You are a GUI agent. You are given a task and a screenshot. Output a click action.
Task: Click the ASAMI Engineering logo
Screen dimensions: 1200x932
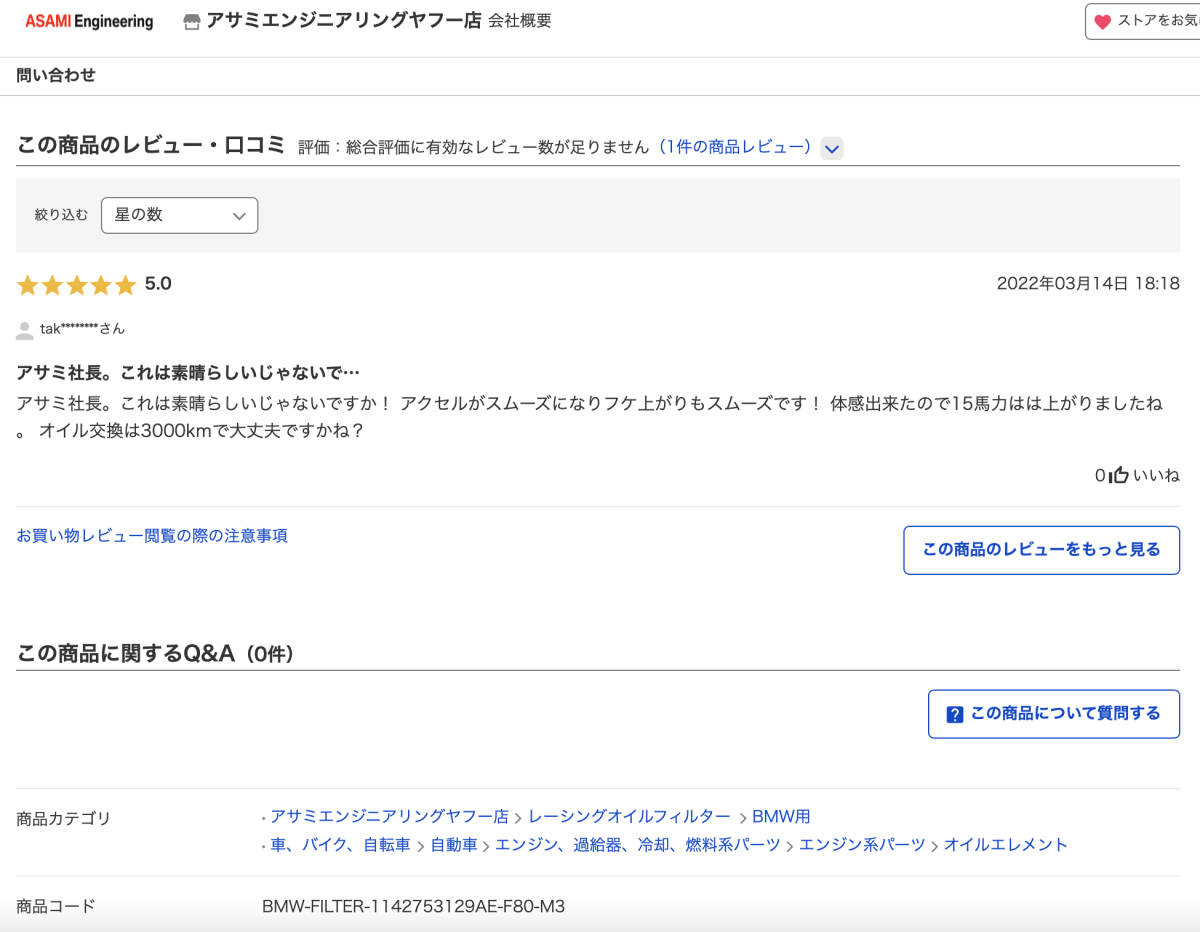coord(88,20)
